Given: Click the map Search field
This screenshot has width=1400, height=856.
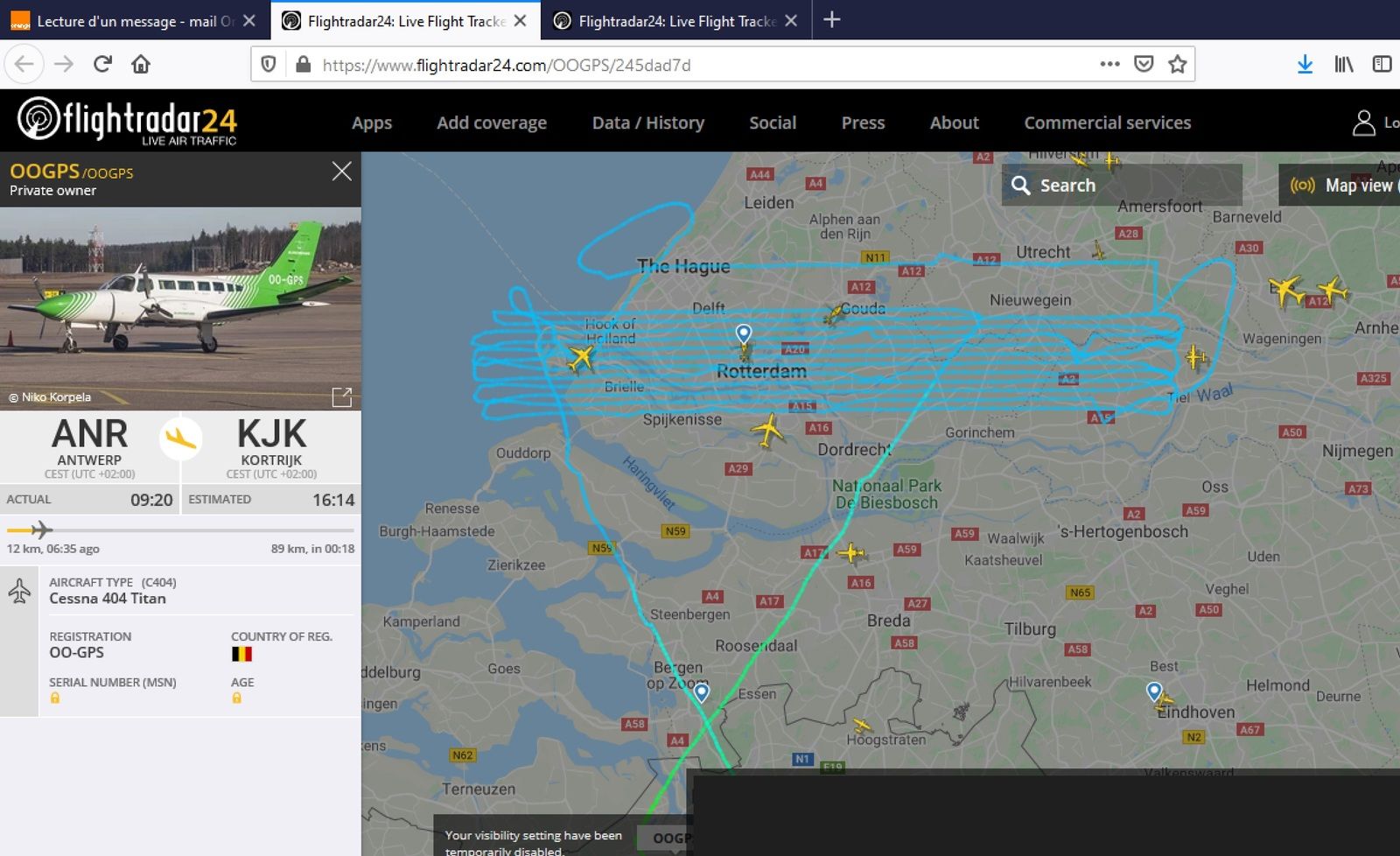Looking at the screenshot, I should tap(1122, 185).
